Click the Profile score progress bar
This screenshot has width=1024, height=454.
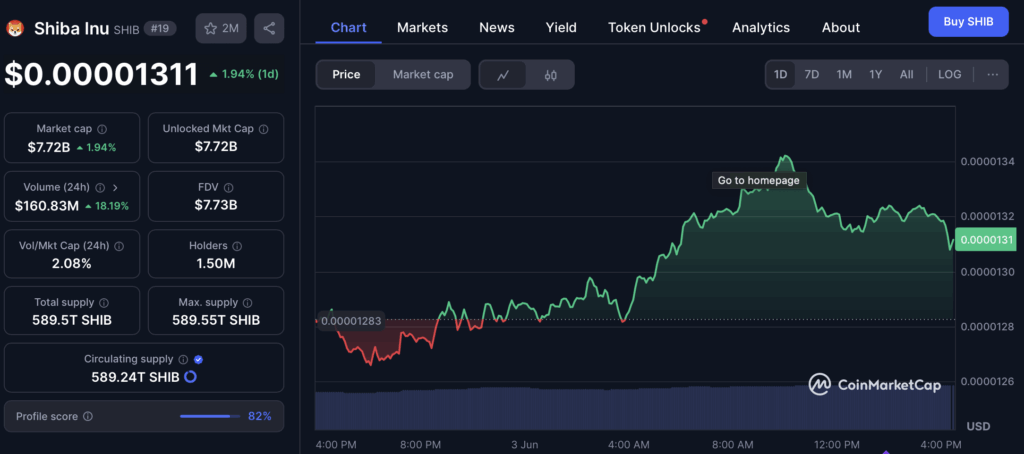click(208, 416)
